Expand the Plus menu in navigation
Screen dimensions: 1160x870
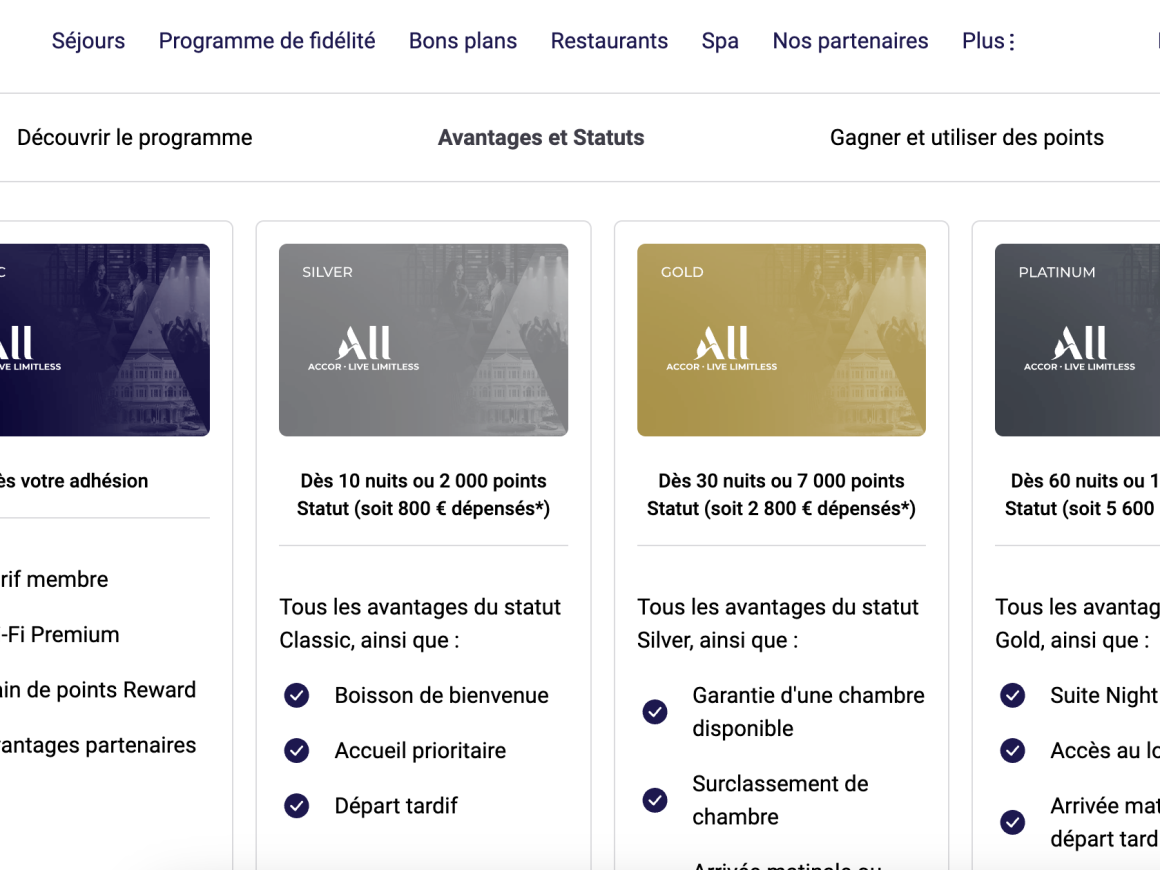pos(988,41)
